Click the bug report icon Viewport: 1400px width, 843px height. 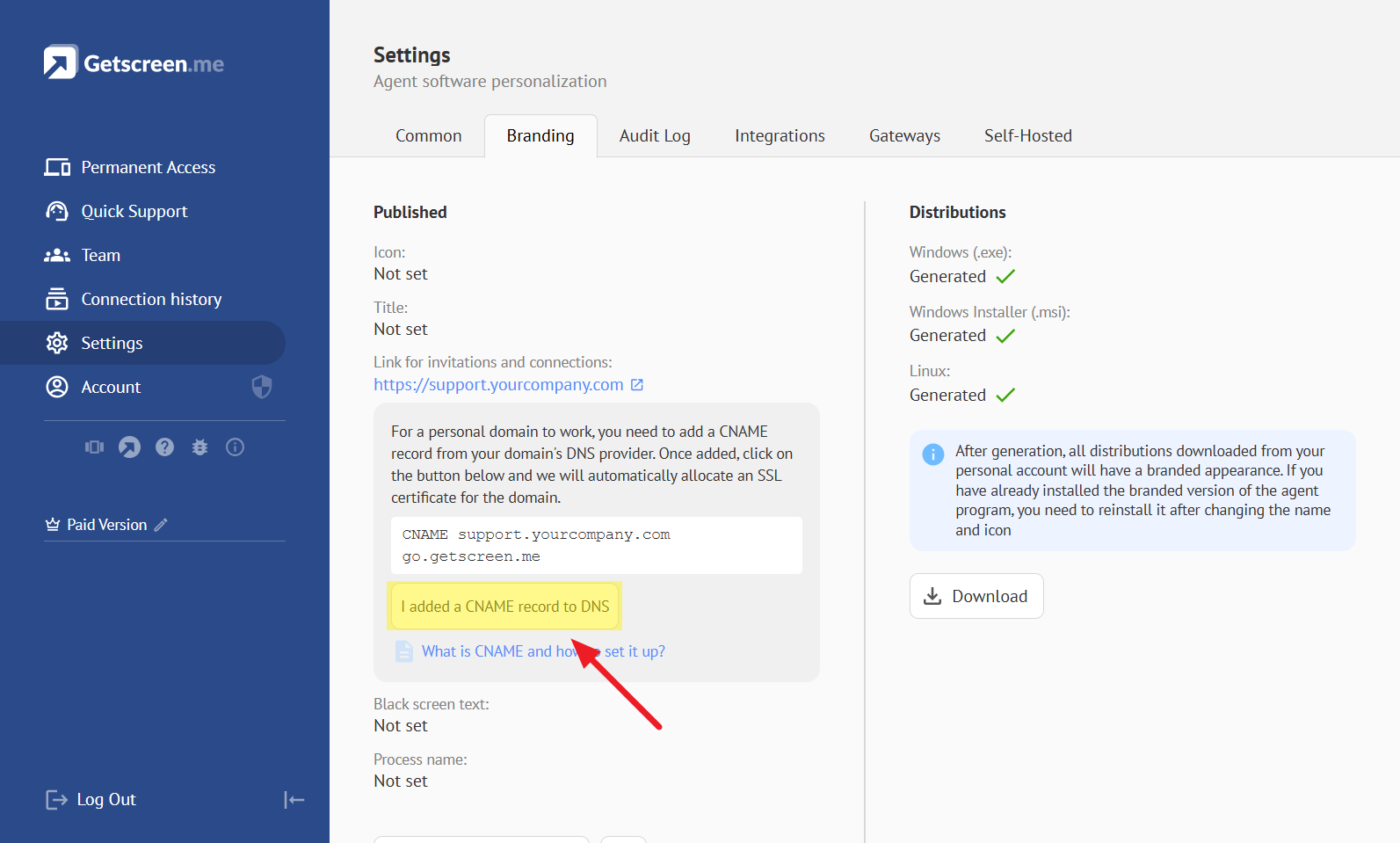(199, 447)
